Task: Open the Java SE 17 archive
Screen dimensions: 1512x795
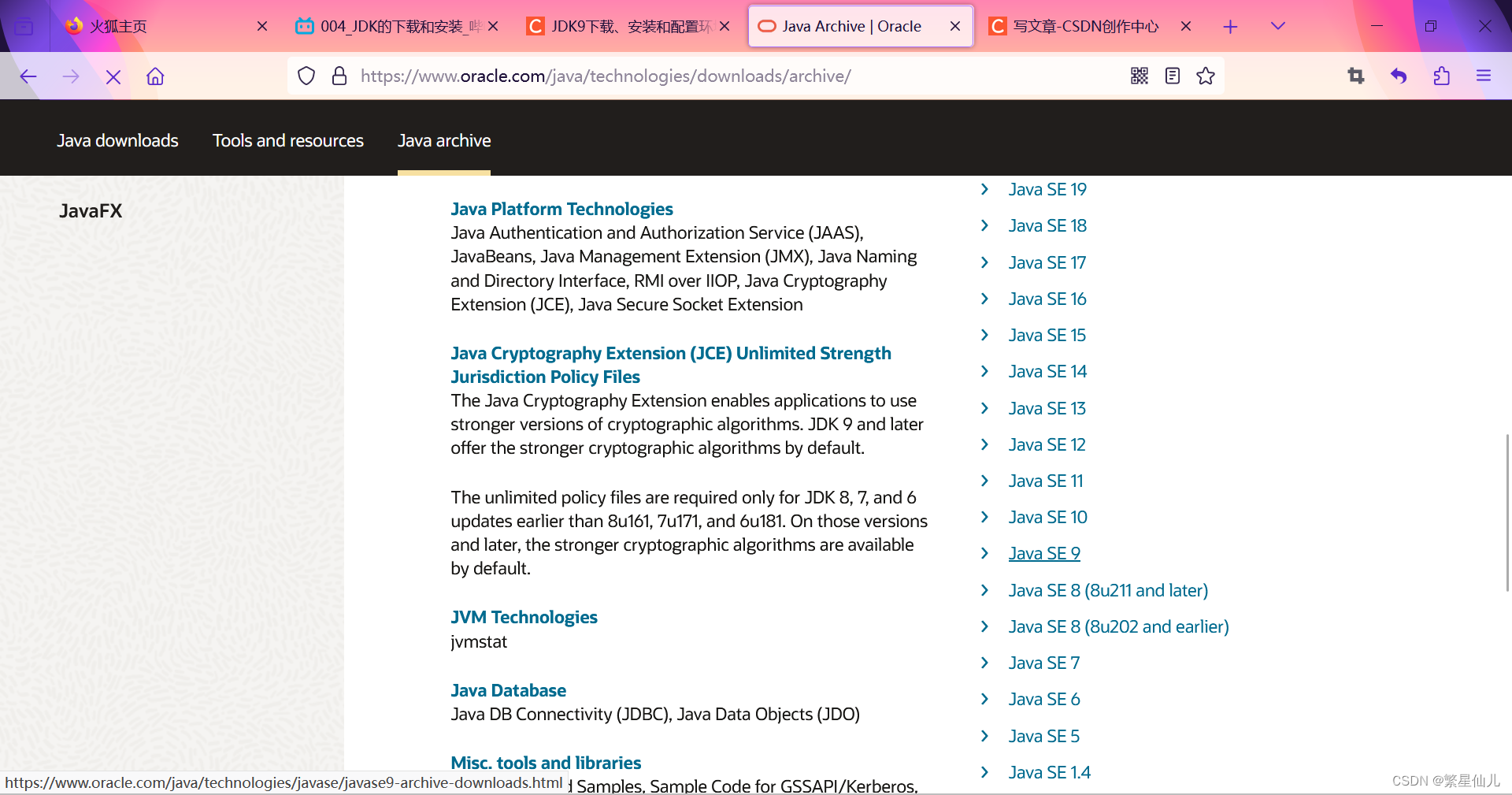Action: tap(1047, 262)
